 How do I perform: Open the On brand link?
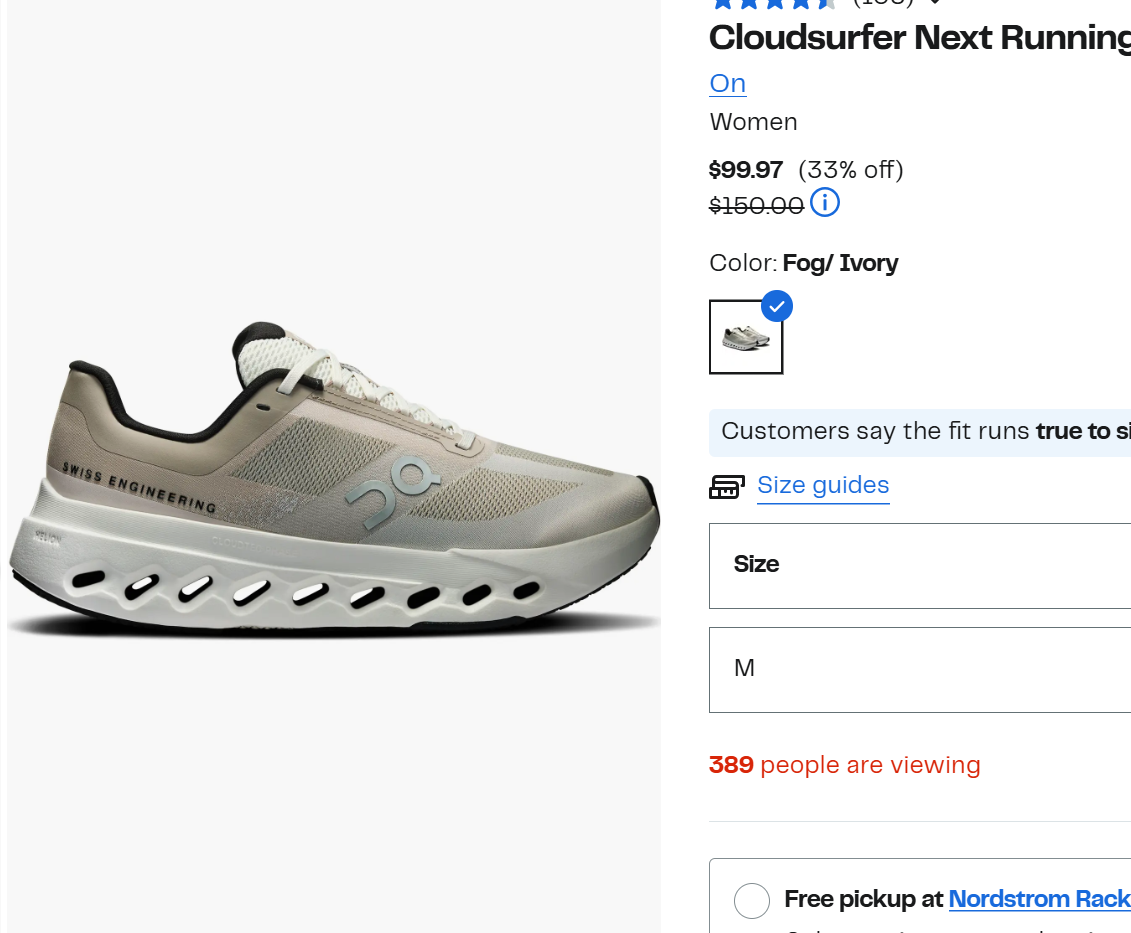pyautogui.click(x=727, y=84)
